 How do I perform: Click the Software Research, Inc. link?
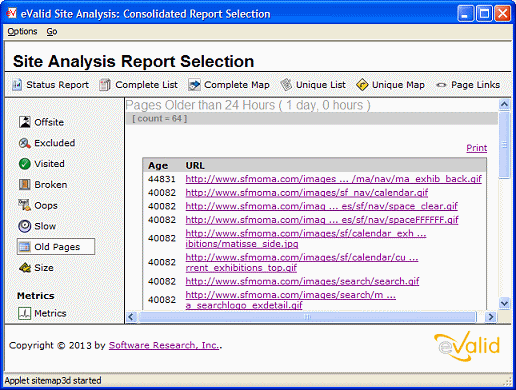(x=164, y=345)
